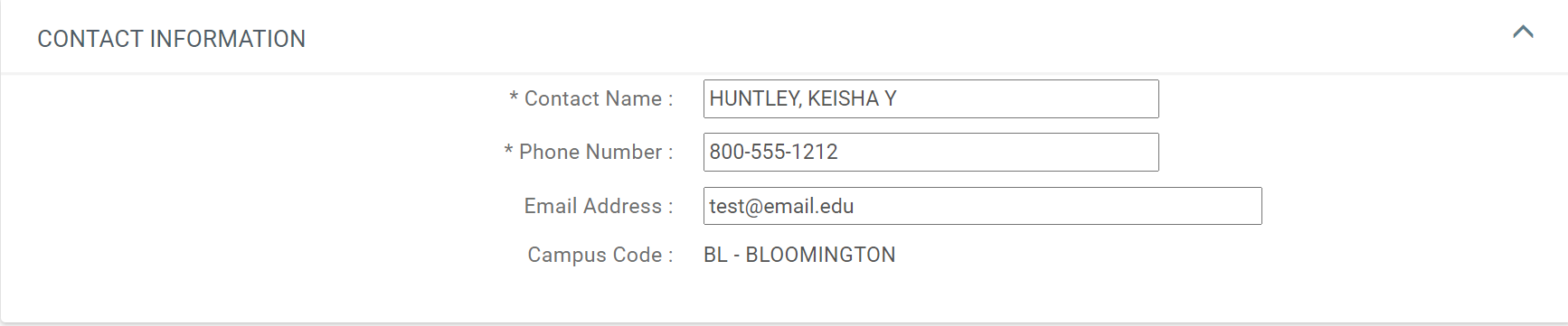Click into the Contact Name field

[x=930, y=98]
